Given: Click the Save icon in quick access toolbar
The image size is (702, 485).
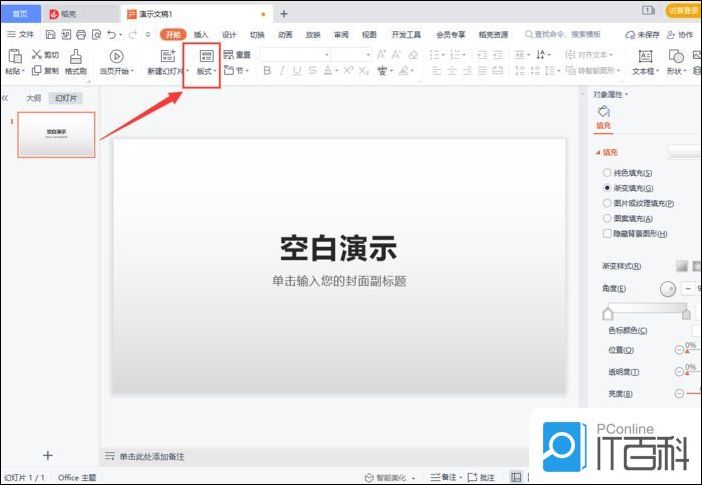Looking at the screenshot, I should (51, 34).
